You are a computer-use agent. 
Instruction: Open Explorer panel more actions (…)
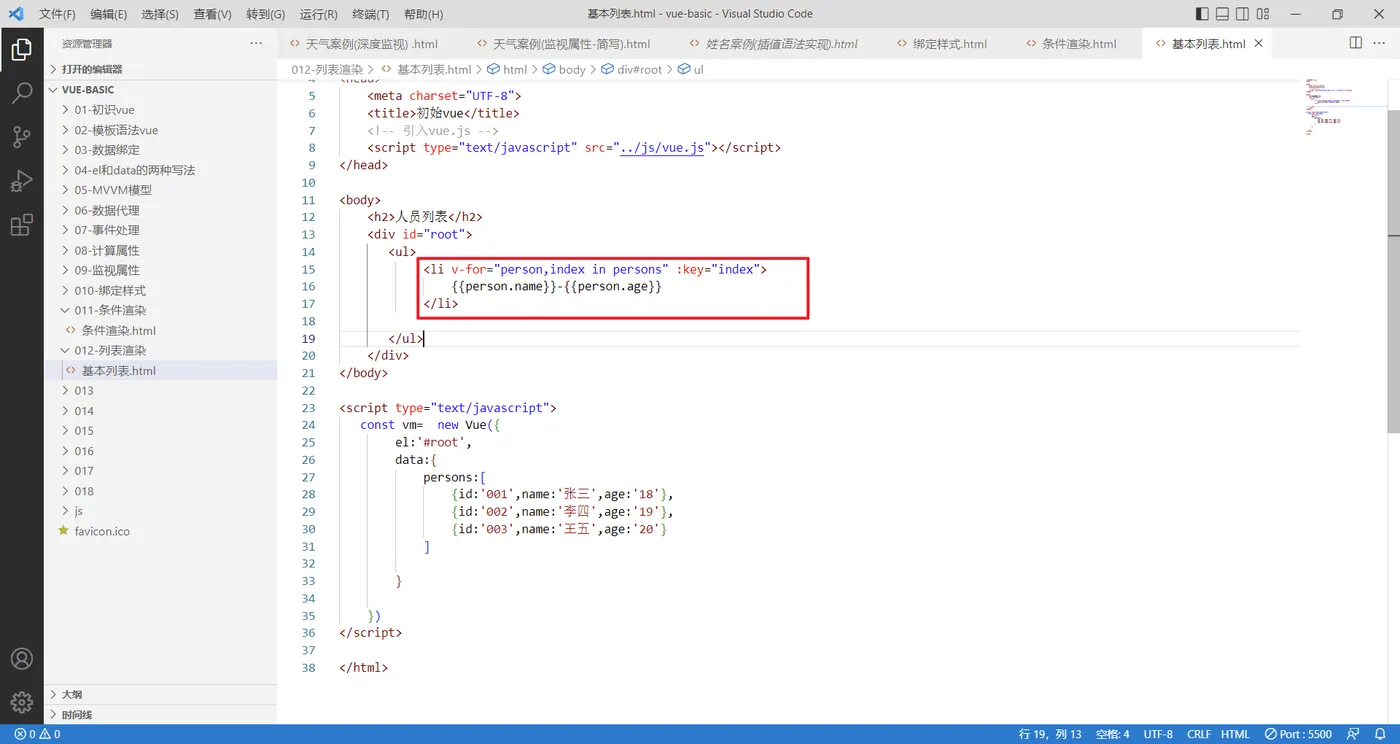coord(256,43)
